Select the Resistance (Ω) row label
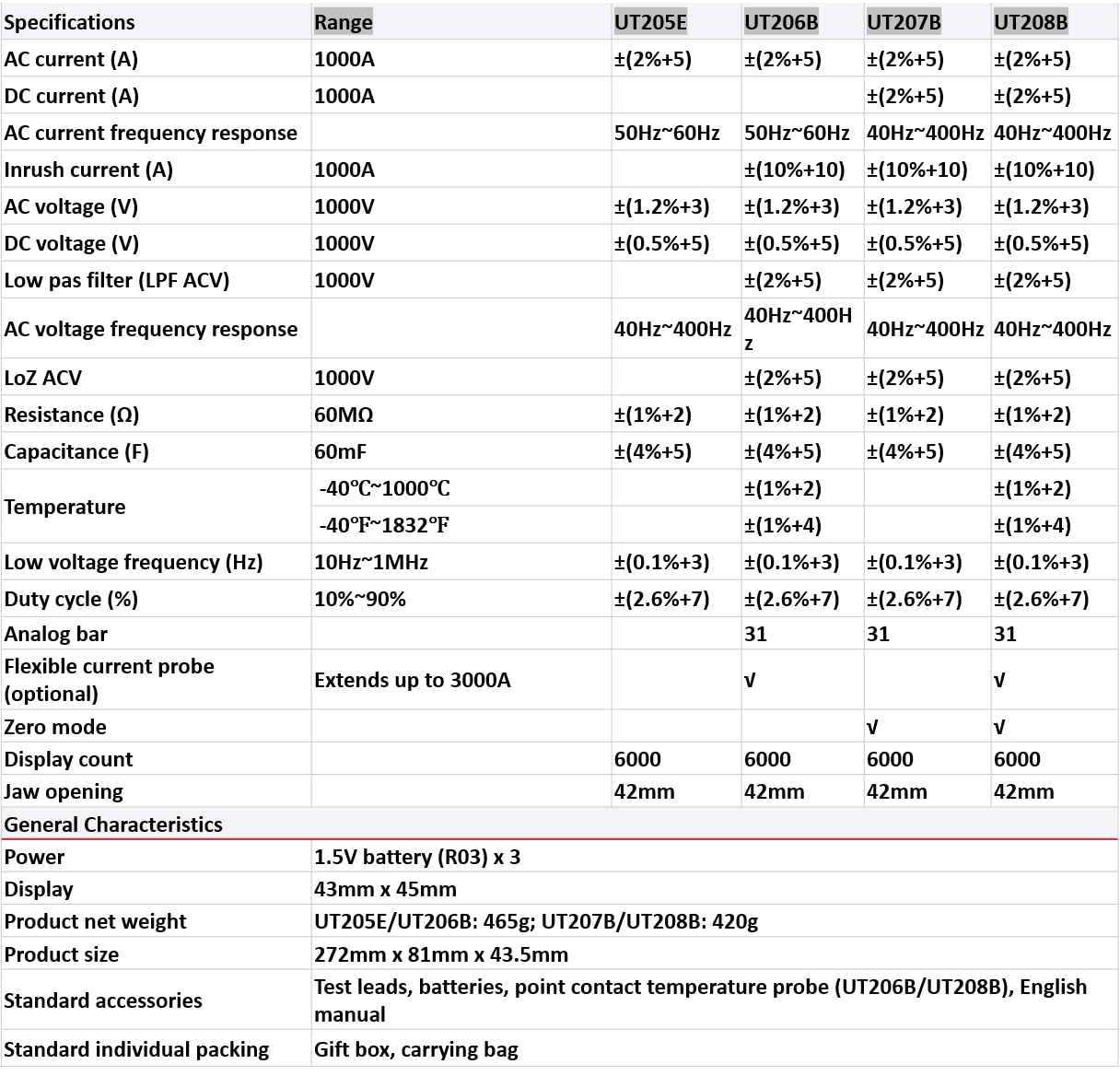 pyautogui.click(x=72, y=415)
